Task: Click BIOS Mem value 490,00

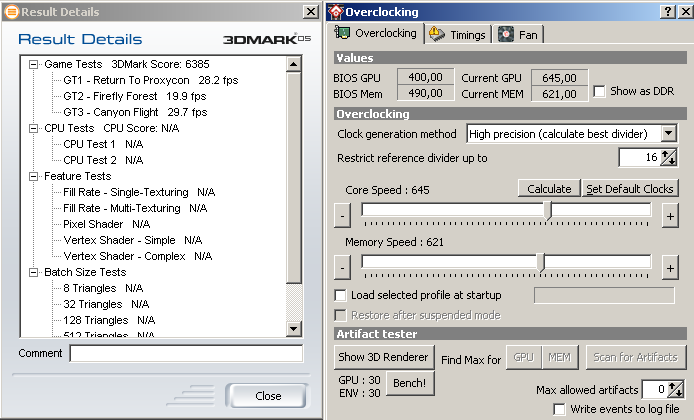Action: 426,93
